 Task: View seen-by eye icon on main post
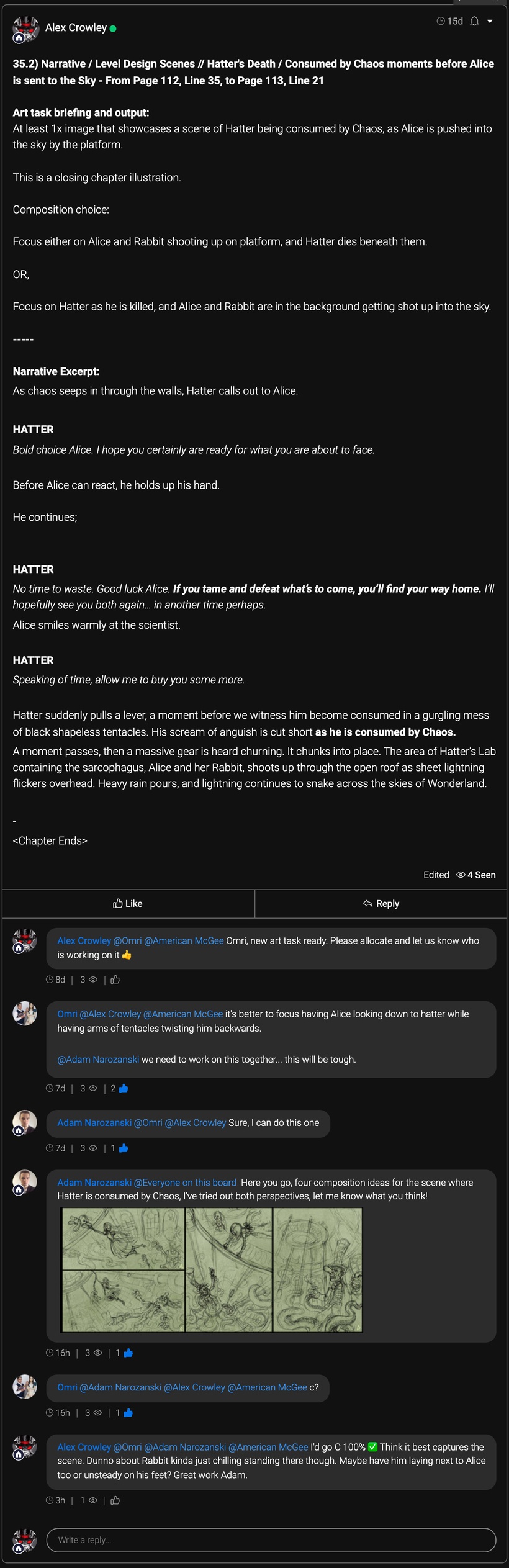click(x=461, y=875)
